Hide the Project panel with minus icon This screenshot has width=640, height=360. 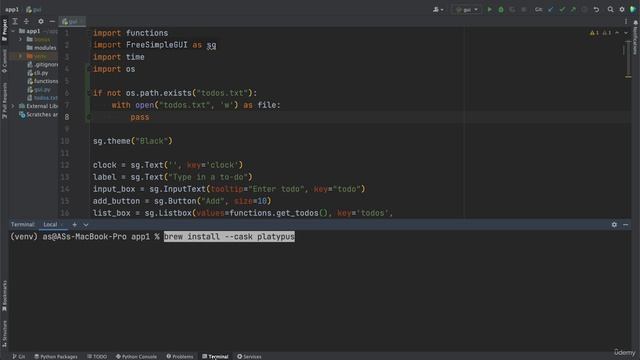[x=52, y=21]
